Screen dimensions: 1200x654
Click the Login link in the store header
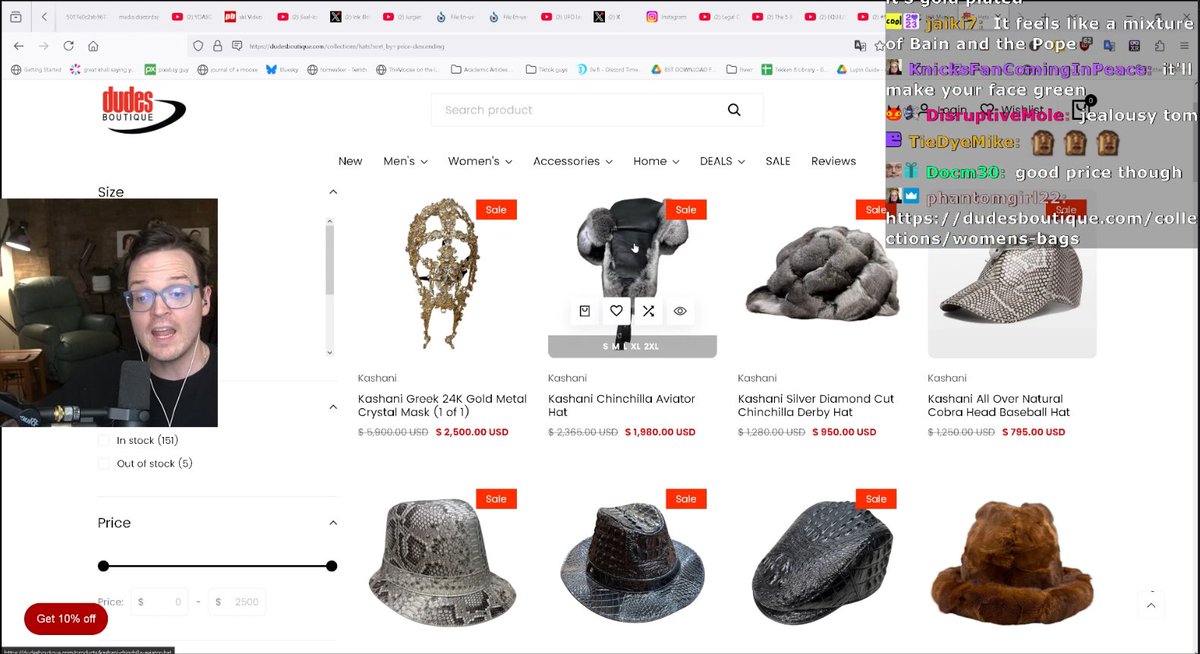click(944, 110)
